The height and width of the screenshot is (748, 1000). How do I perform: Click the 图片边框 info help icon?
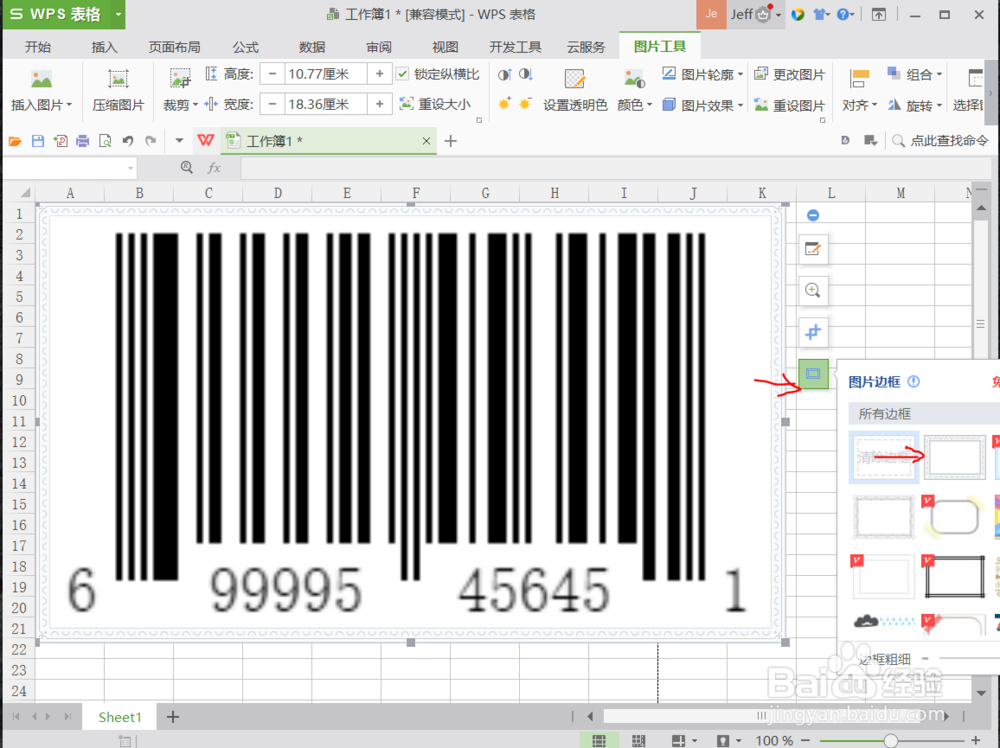[x=914, y=381]
